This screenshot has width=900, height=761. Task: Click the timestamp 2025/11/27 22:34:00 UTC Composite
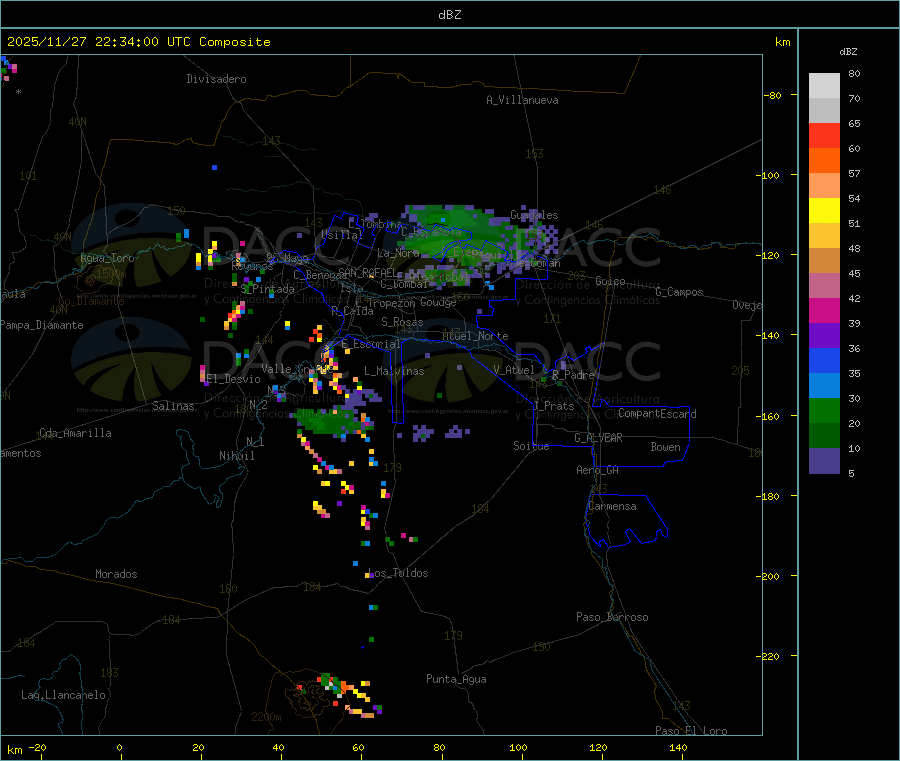click(138, 42)
